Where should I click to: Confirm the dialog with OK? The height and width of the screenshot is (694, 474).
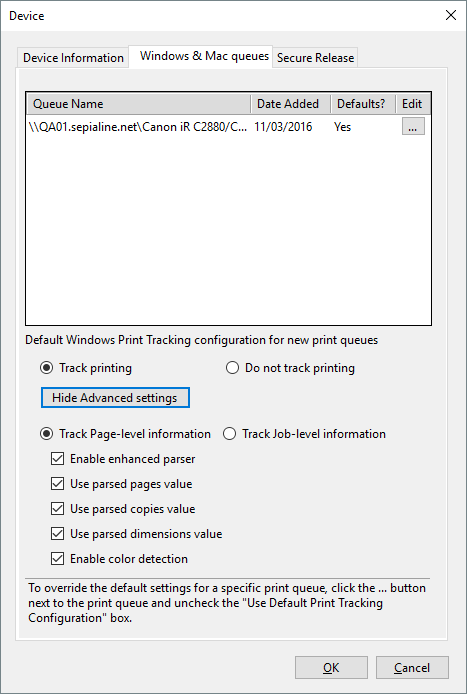point(331,667)
